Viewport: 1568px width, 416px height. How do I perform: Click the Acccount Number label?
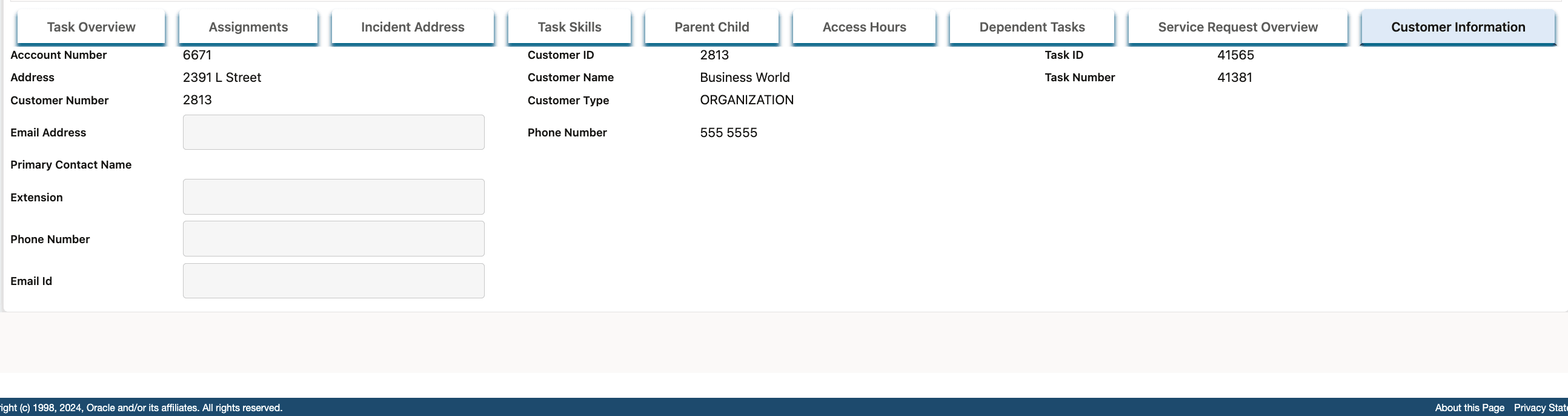(58, 55)
